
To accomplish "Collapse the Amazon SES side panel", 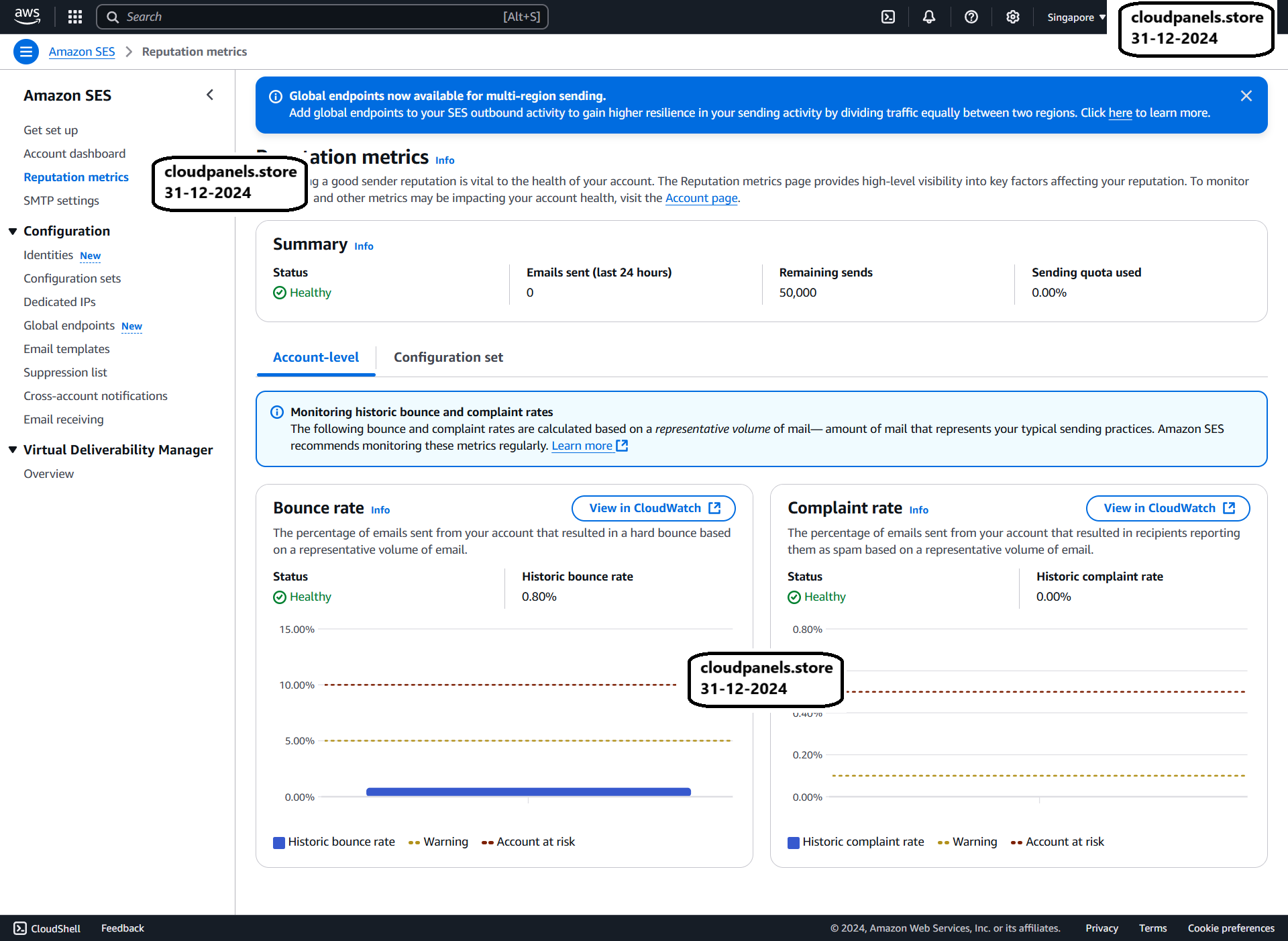I will pyautogui.click(x=210, y=95).
